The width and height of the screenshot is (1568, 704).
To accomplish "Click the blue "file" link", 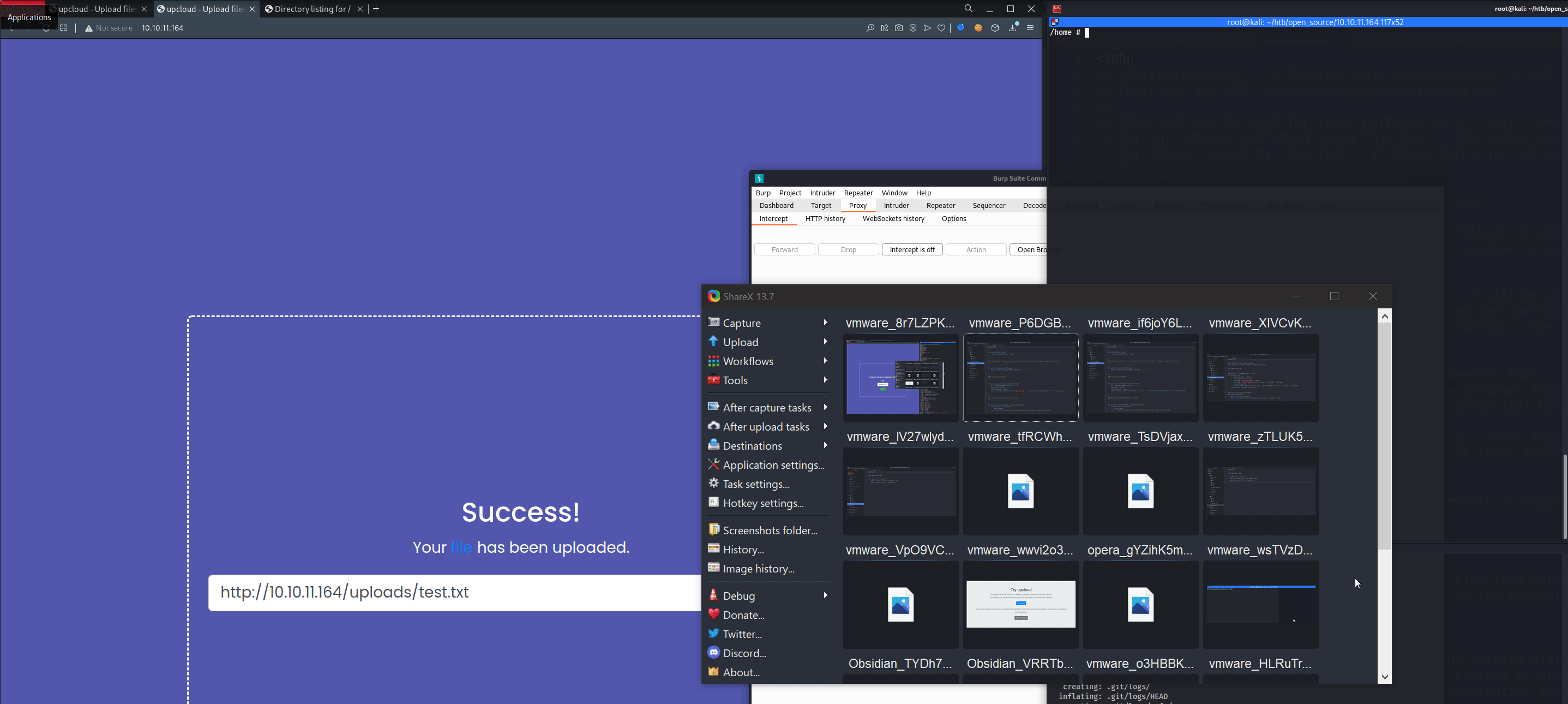I will coord(461,547).
